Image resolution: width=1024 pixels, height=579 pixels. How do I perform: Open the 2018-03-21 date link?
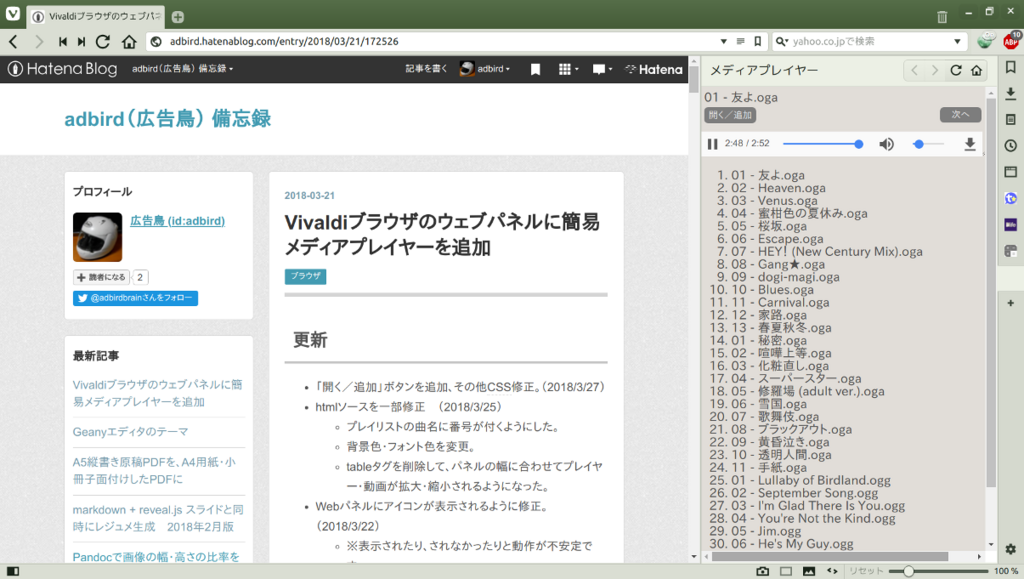310,196
